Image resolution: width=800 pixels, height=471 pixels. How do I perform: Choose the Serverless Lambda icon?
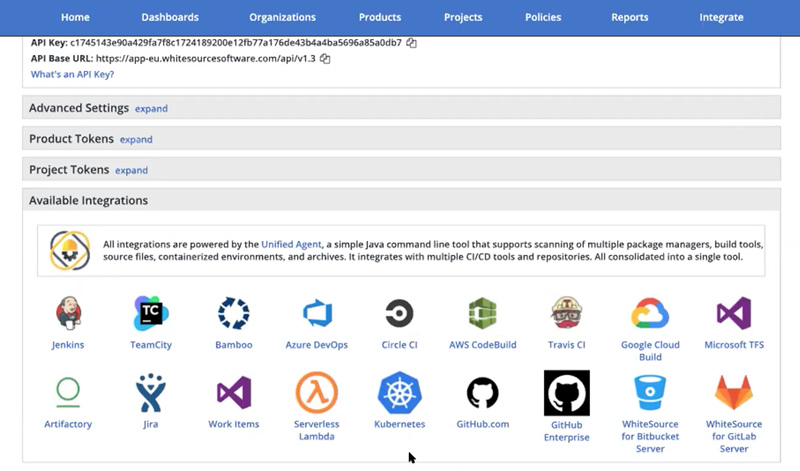coord(317,392)
